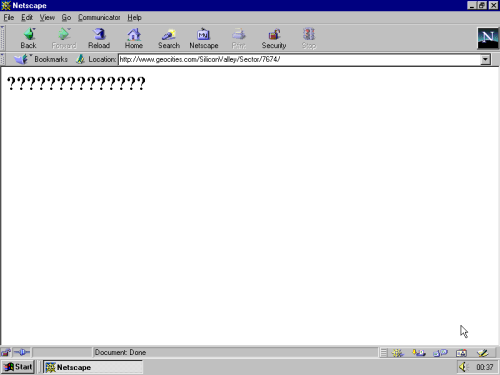Open the Windows Start button
Screen dimensions: 500x375
pos(18,367)
